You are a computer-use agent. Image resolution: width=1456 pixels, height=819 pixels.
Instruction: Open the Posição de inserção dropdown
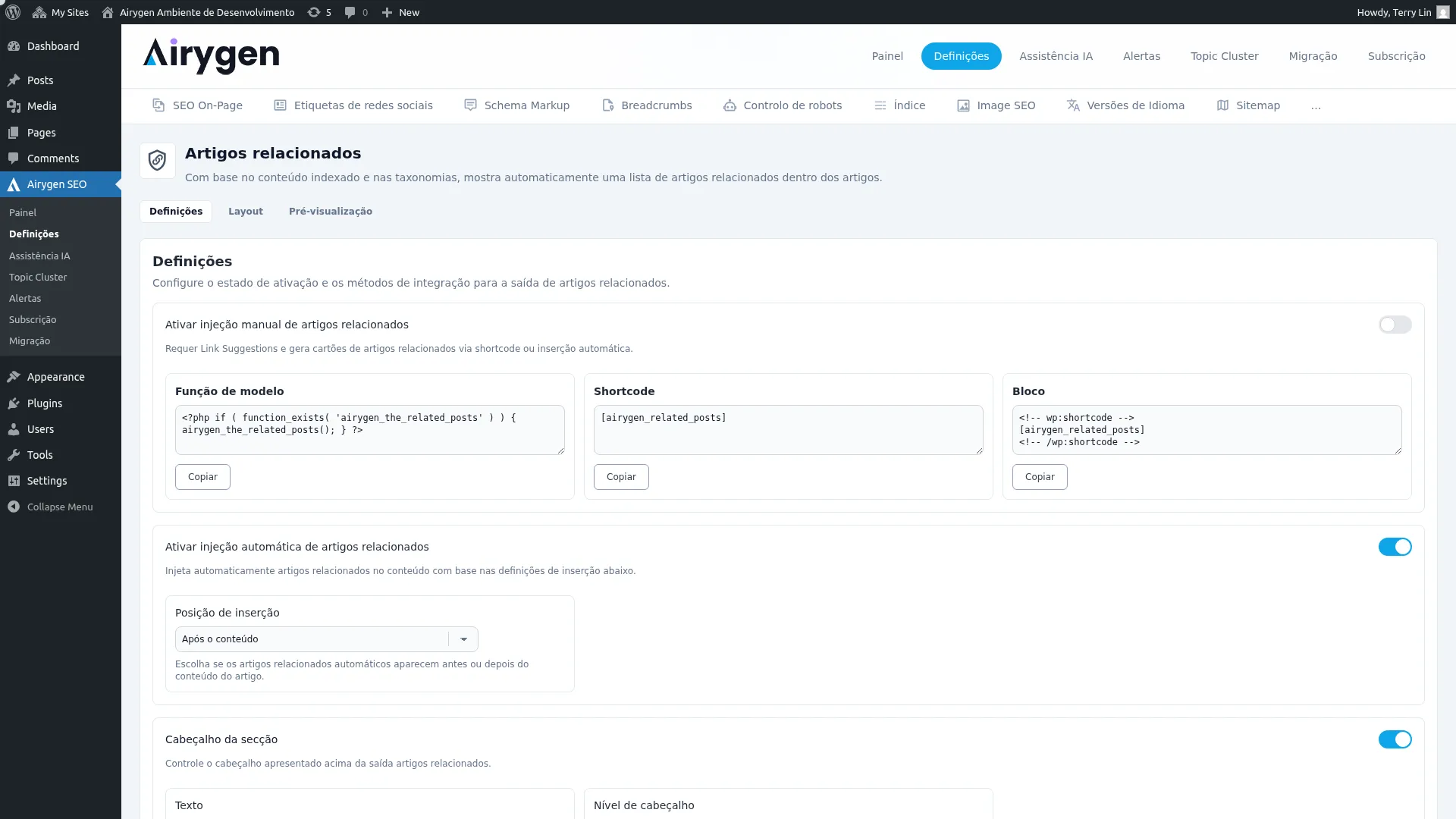[326, 639]
